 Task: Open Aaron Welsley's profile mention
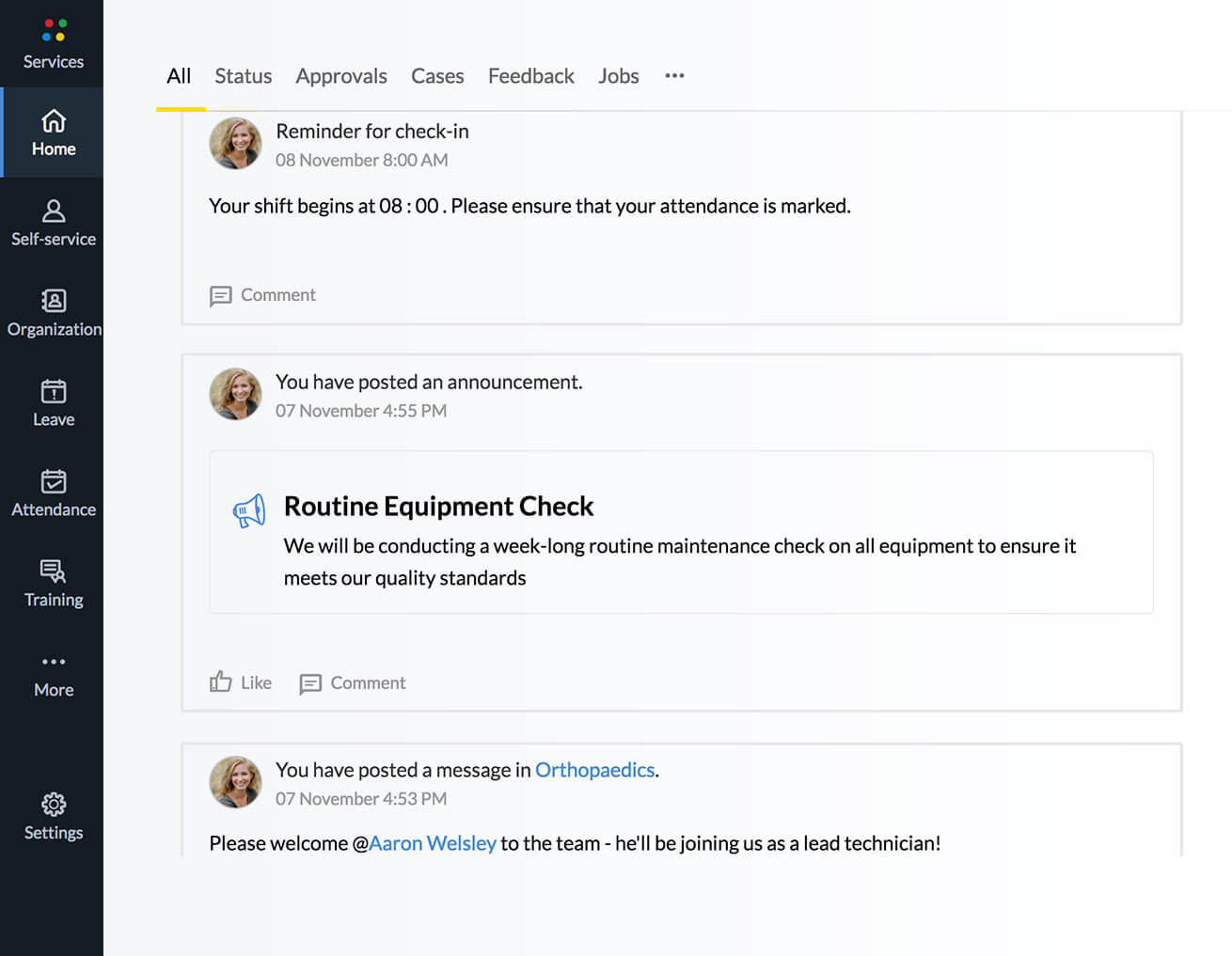[433, 843]
